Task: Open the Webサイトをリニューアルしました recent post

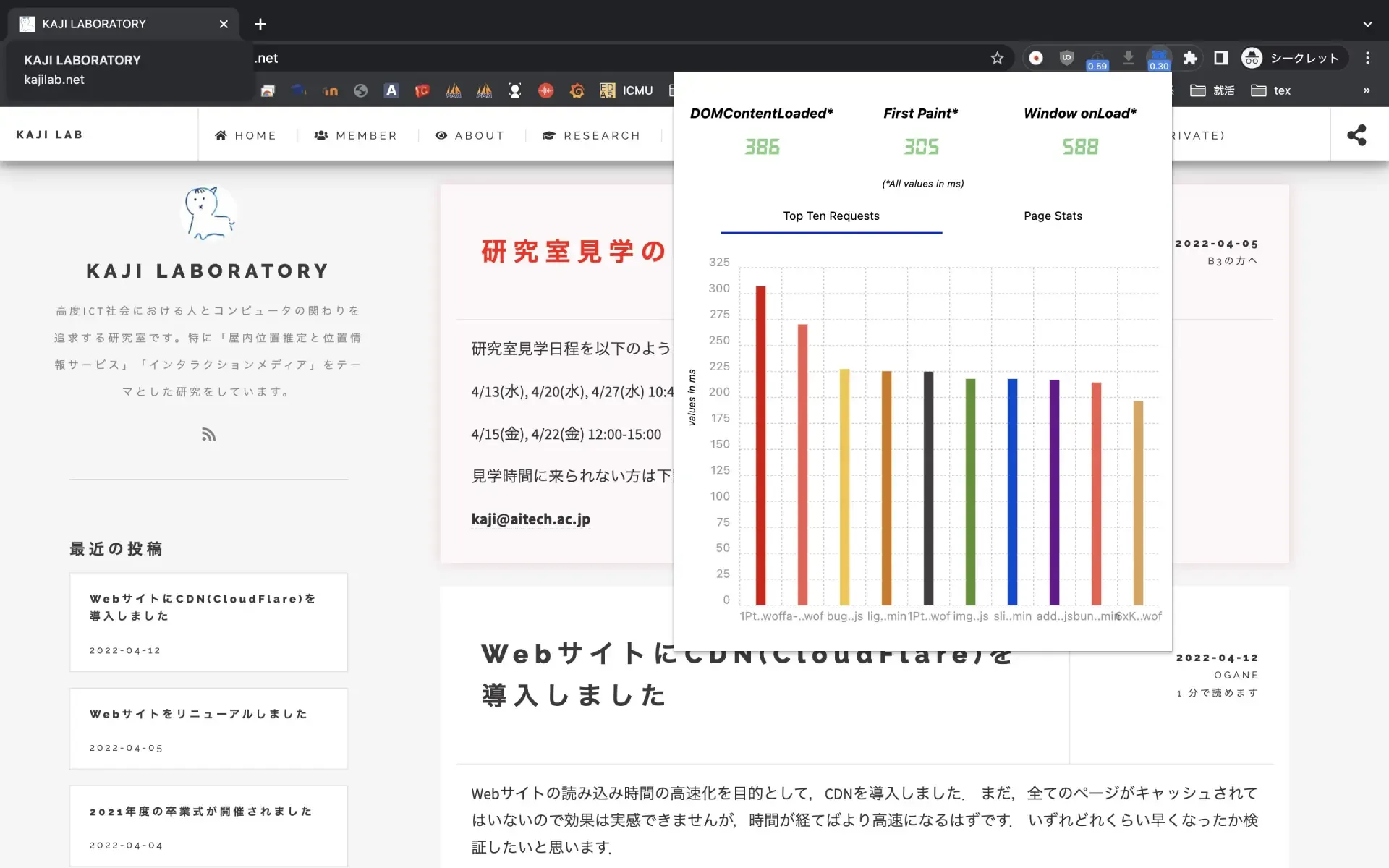Action: click(199, 714)
